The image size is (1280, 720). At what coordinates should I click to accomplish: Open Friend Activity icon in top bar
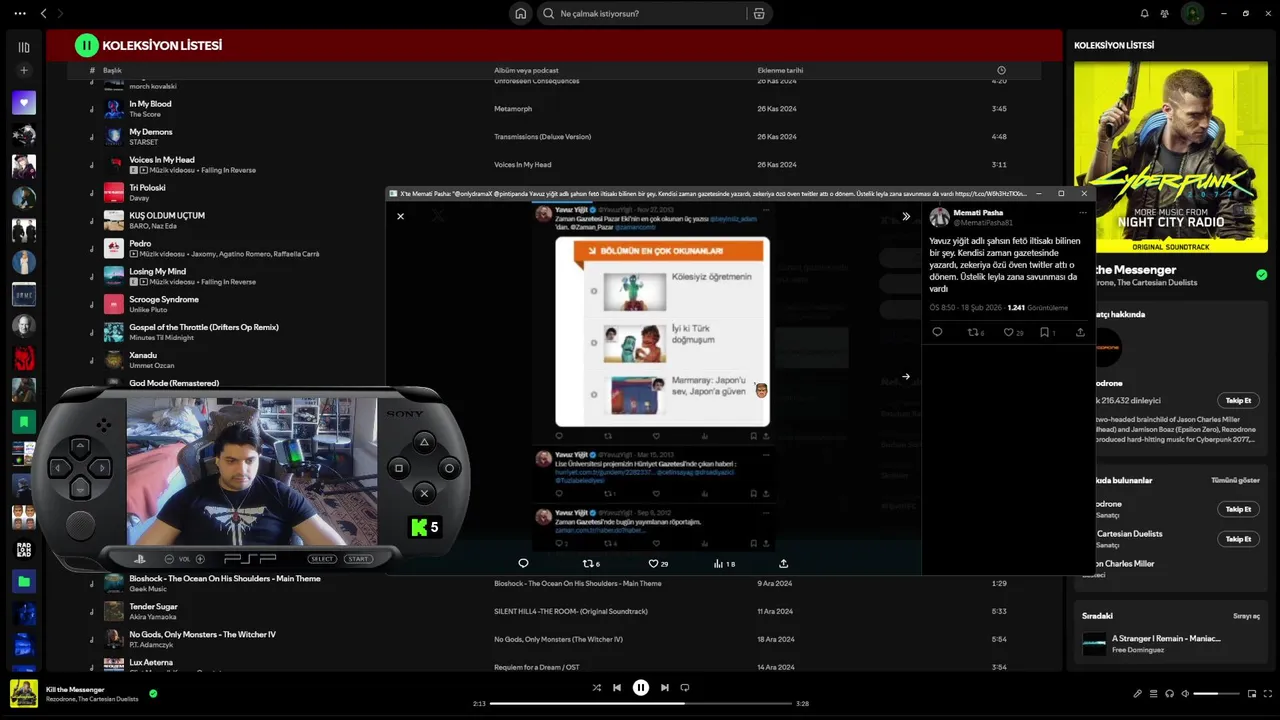point(1164,14)
